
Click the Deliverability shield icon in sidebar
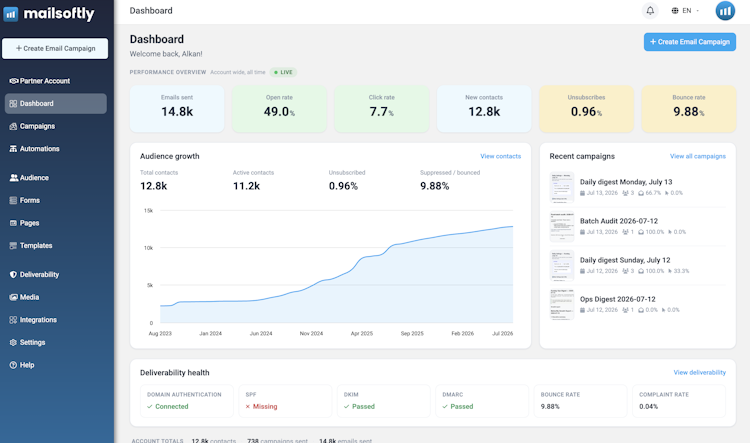click(13, 275)
